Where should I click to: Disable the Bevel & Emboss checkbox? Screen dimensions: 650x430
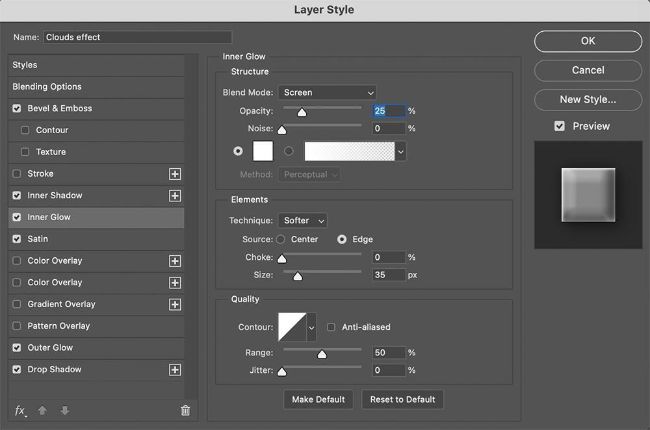[x=17, y=108]
